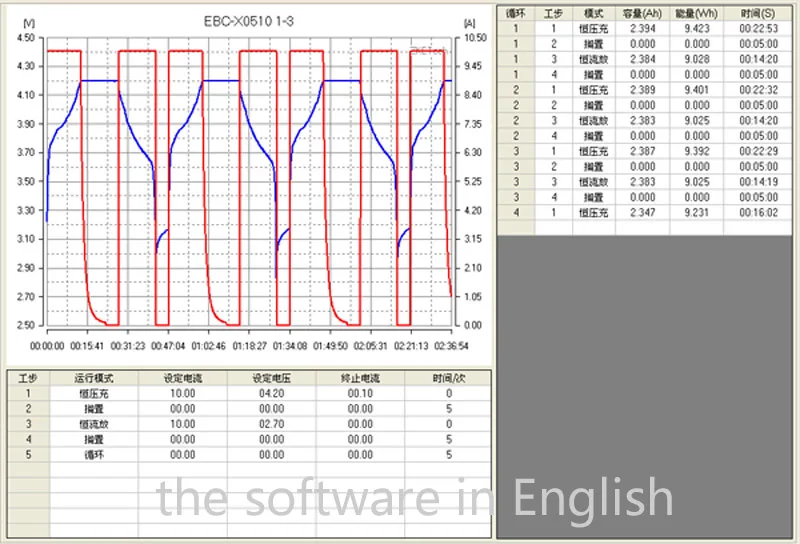Click energy cell 9.231
Image resolution: width=800 pixels, height=544 pixels.
coord(696,212)
